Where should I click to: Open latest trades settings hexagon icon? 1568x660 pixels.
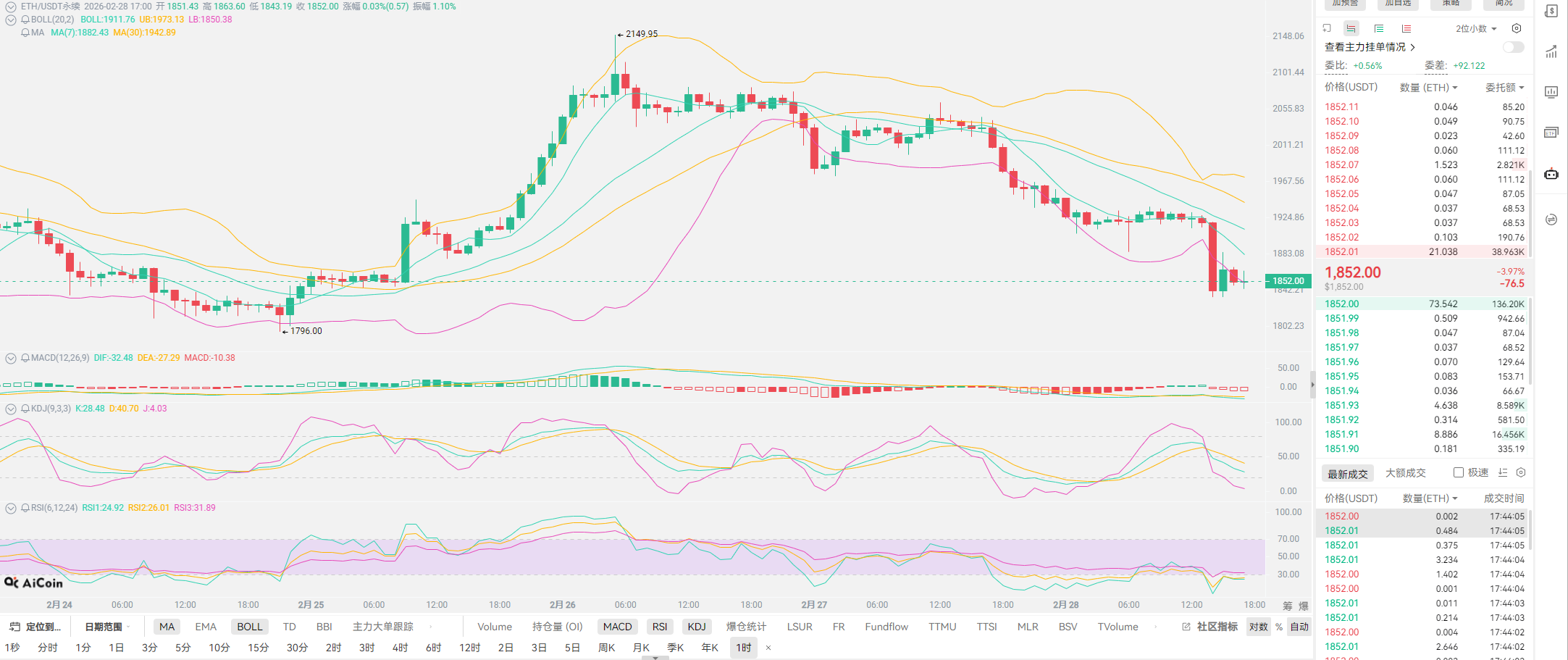(1521, 472)
